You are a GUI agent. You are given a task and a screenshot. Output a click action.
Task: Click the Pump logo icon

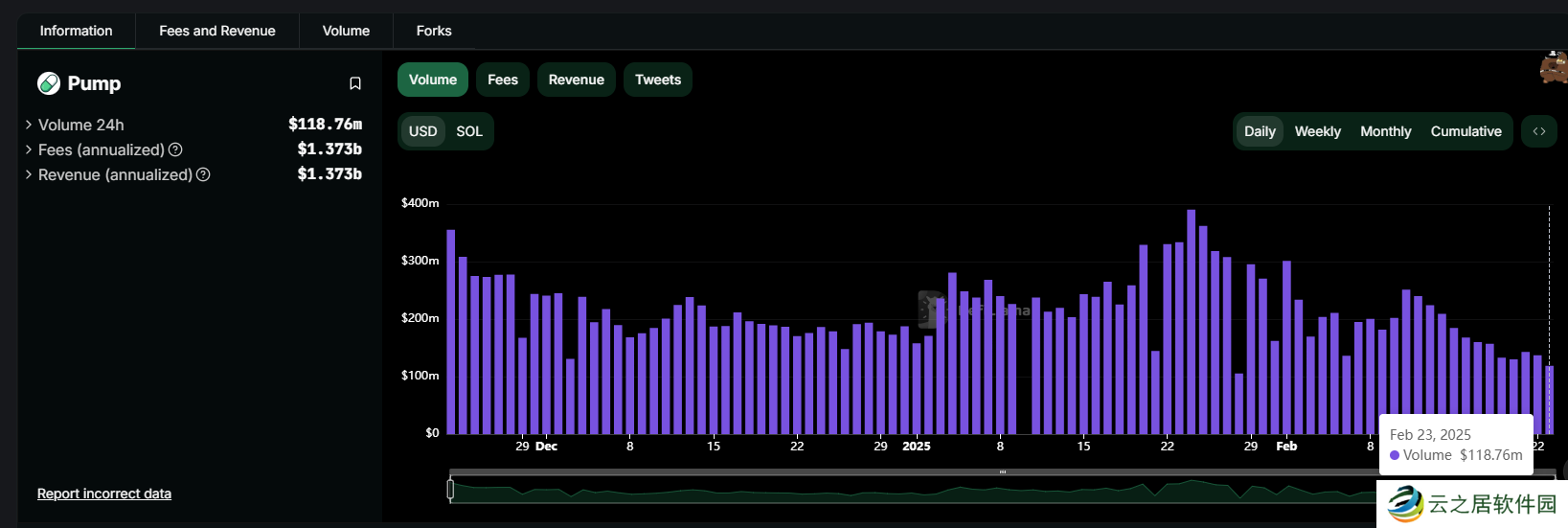pos(49,83)
